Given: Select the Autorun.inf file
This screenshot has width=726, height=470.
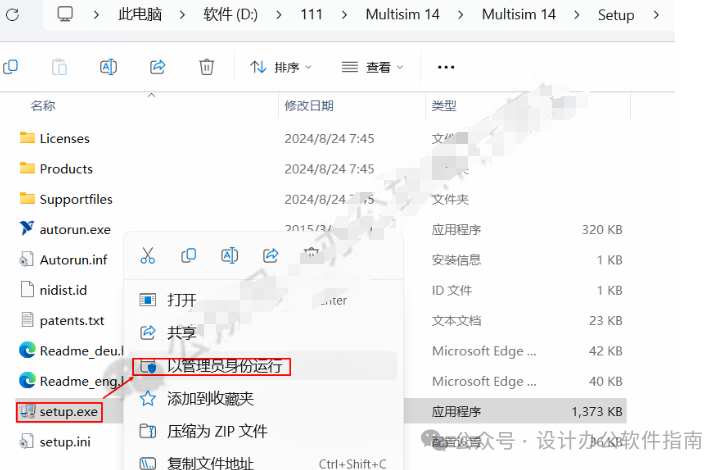Looking at the screenshot, I should point(73,260).
